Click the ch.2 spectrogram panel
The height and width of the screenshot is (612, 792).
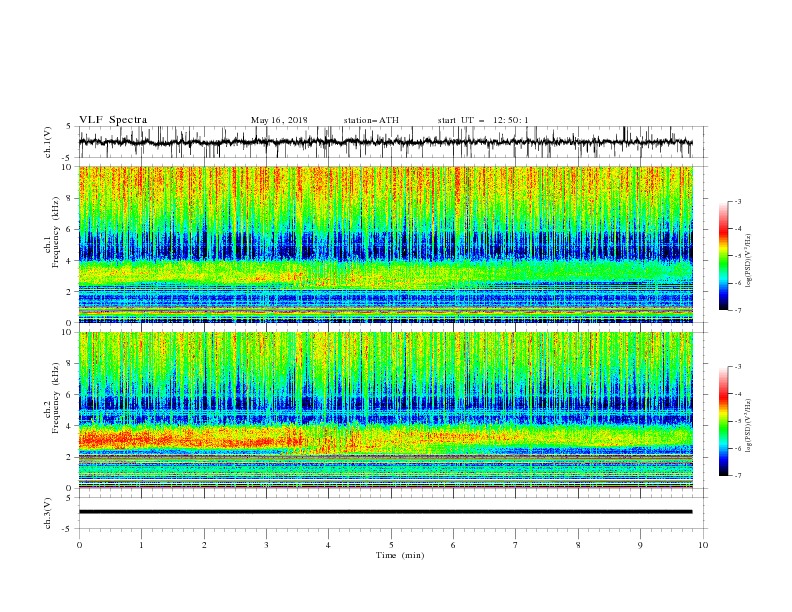[385, 410]
